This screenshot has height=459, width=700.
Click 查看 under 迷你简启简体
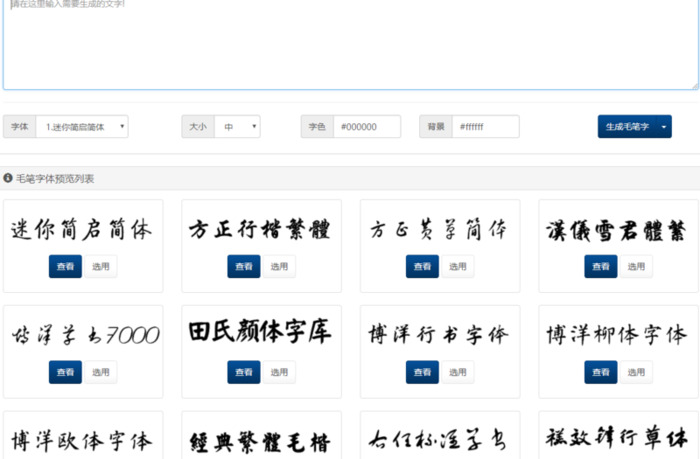pos(65,267)
